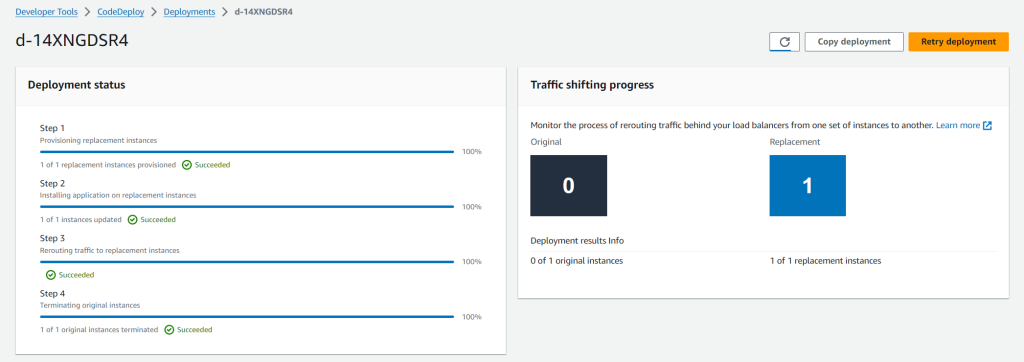Click '1 of 1 instances updated' text
This screenshot has height=362, width=1024.
pos(81,220)
